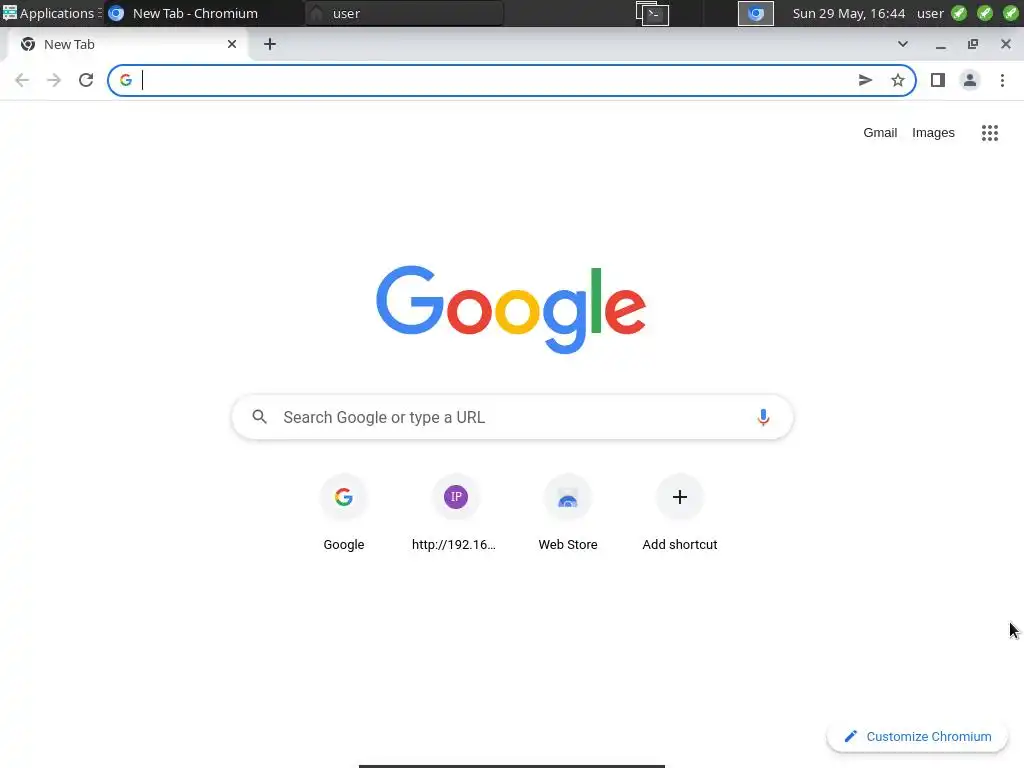The image size is (1024, 768).
Task: Click the first green checkmark tray icon
Action: pyautogui.click(x=959, y=13)
